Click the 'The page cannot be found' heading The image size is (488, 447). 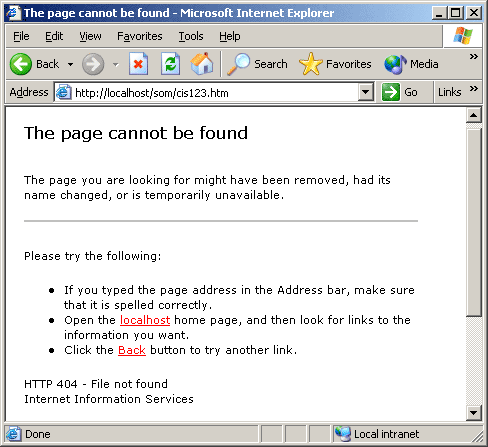[x=136, y=133]
